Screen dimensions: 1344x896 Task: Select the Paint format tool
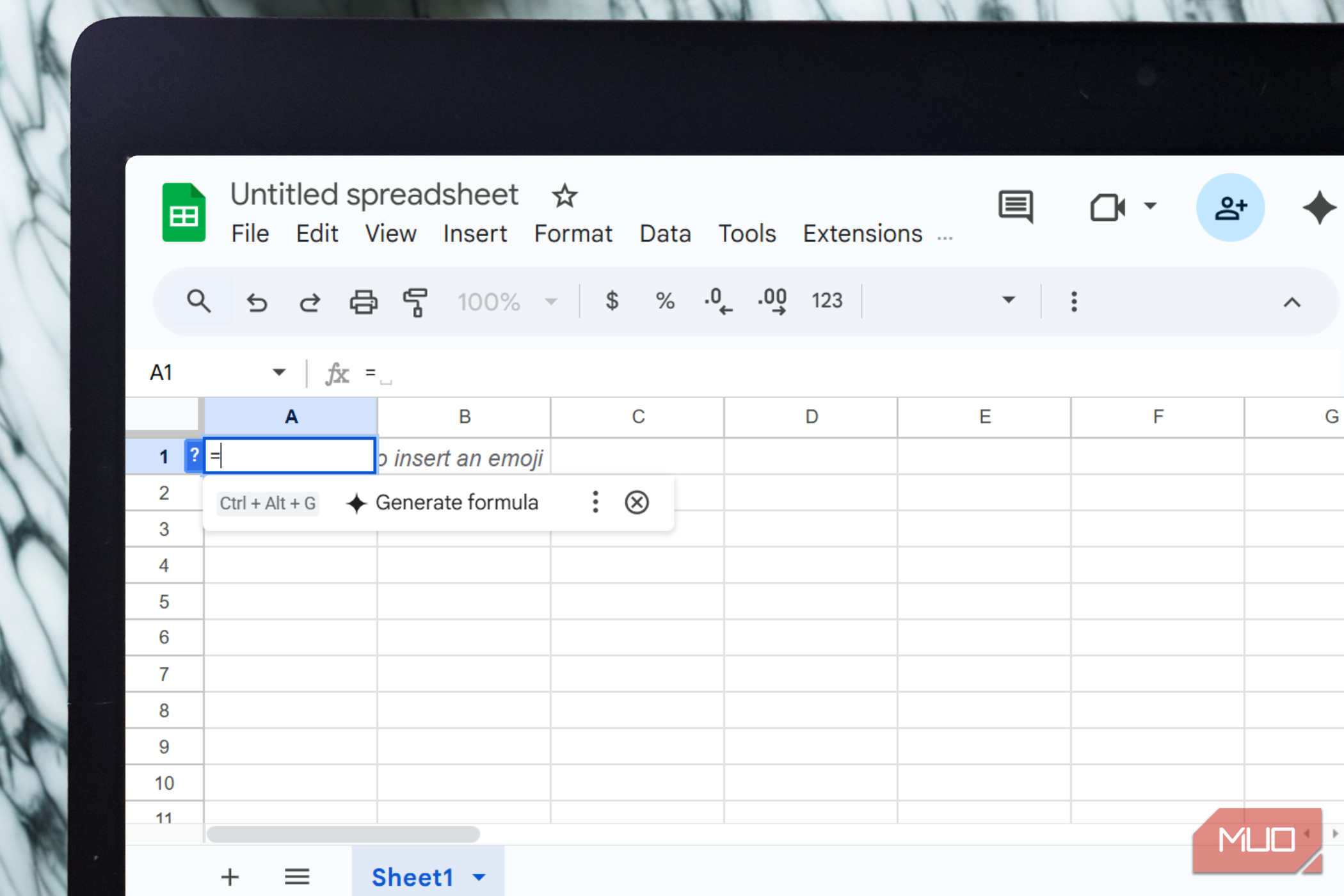[x=415, y=301]
